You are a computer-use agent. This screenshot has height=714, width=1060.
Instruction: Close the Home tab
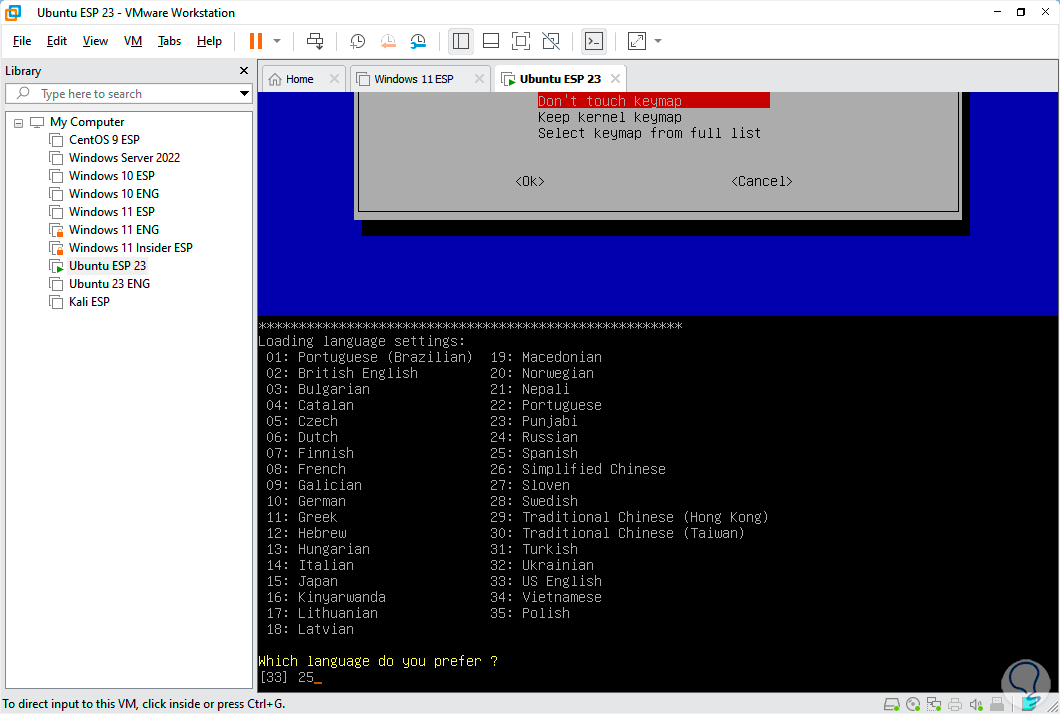(x=334, y=79)
